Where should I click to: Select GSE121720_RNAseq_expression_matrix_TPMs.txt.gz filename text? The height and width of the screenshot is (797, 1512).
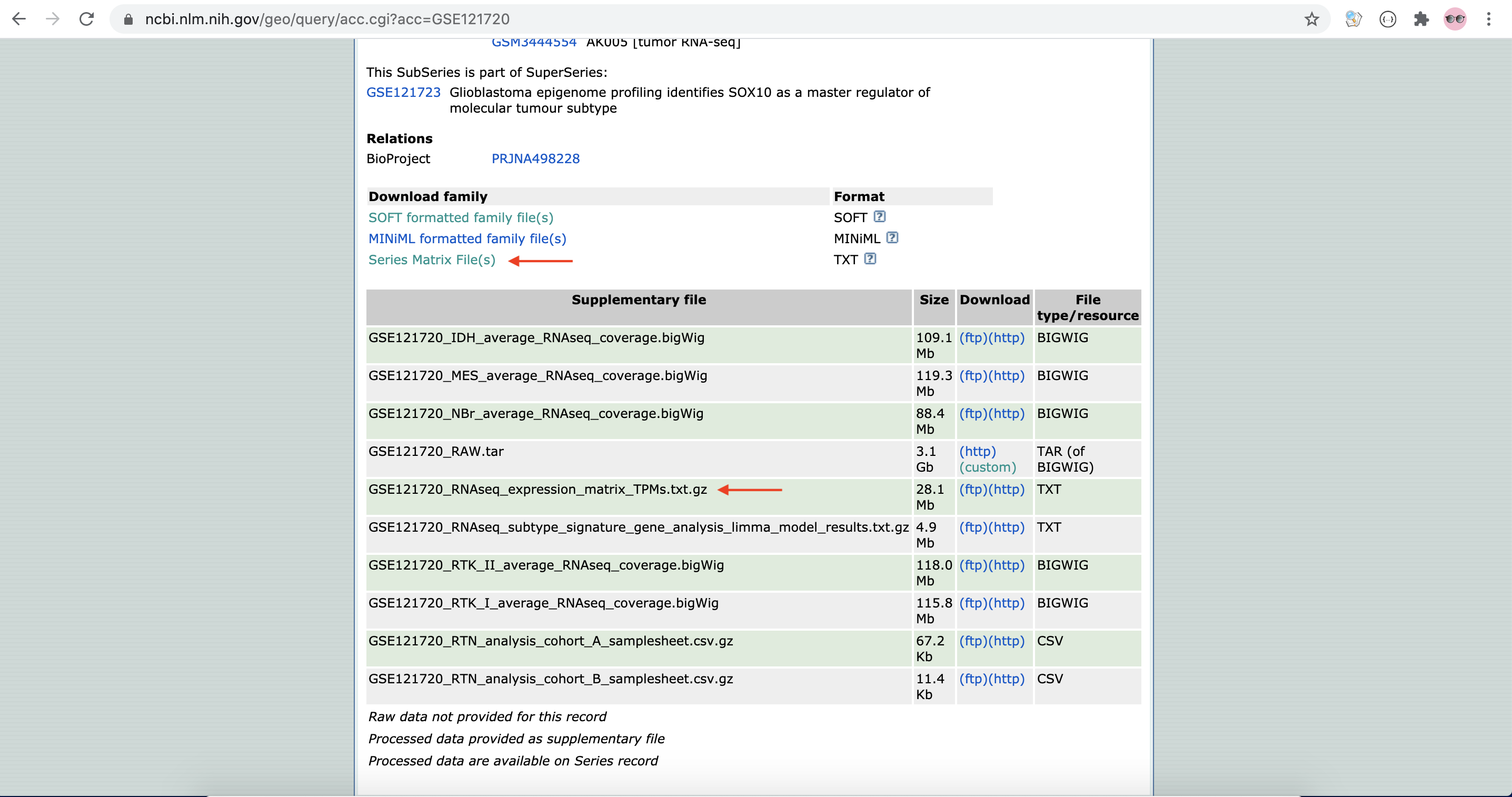click(538, 490)
